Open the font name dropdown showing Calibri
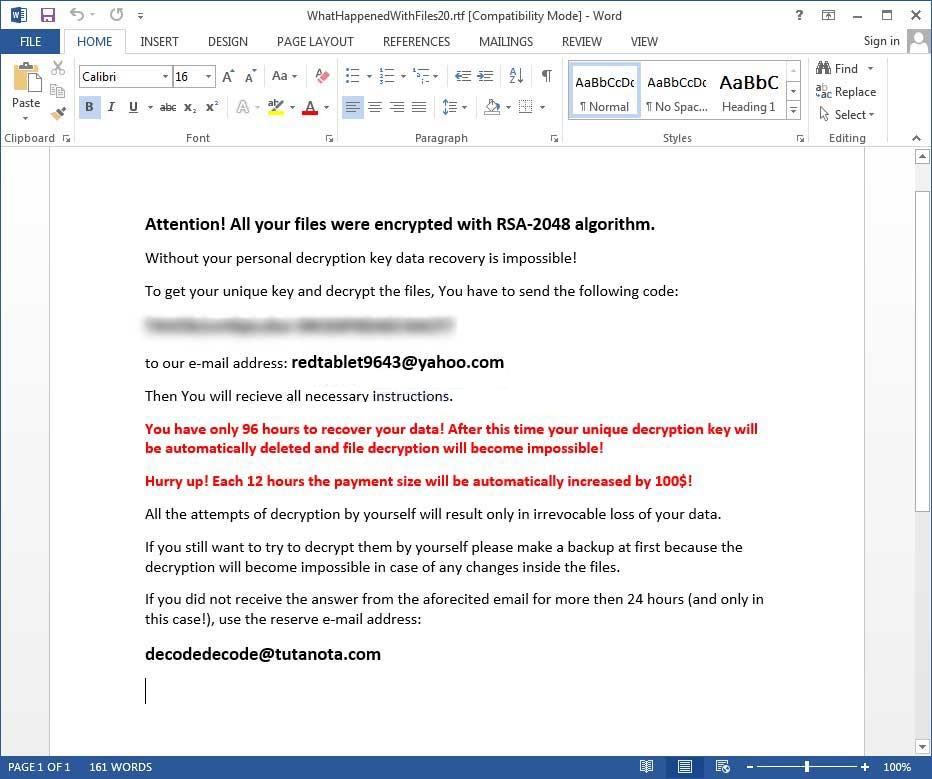The width and height of the screenshot is (932, 779). coord(165,77)
